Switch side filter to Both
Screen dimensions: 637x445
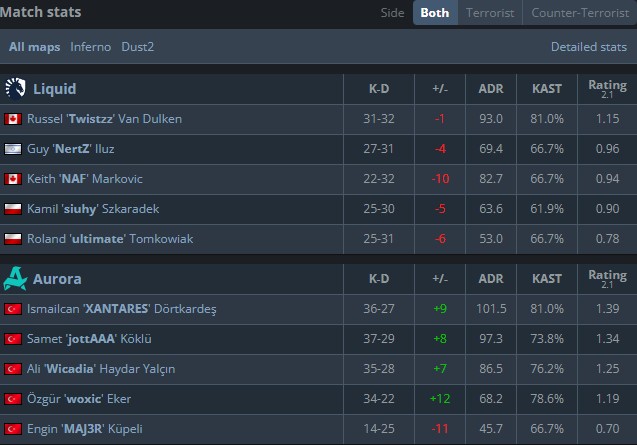pyautogui.click(x=434, y=14)
